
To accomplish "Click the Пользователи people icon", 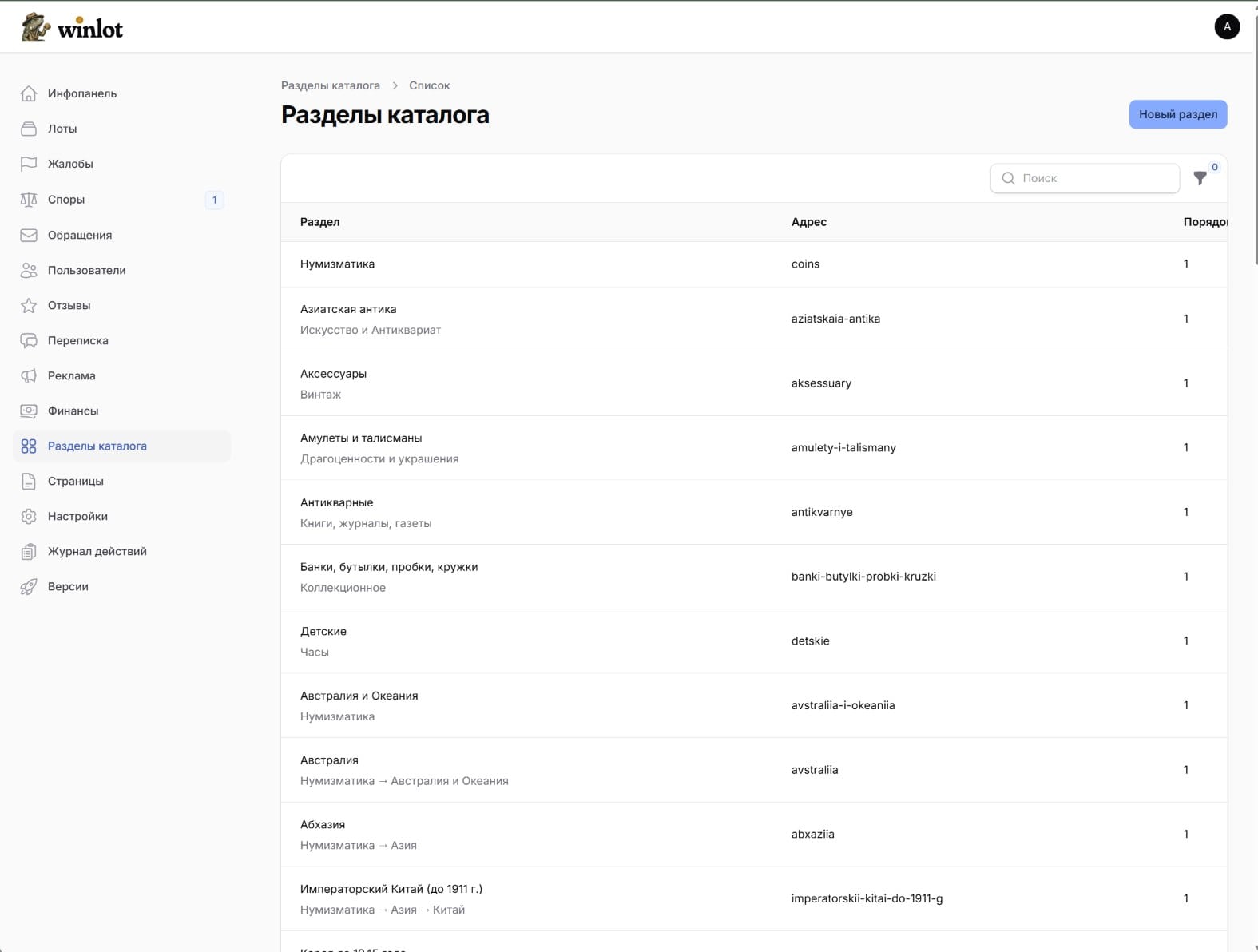I will point(29,270).
